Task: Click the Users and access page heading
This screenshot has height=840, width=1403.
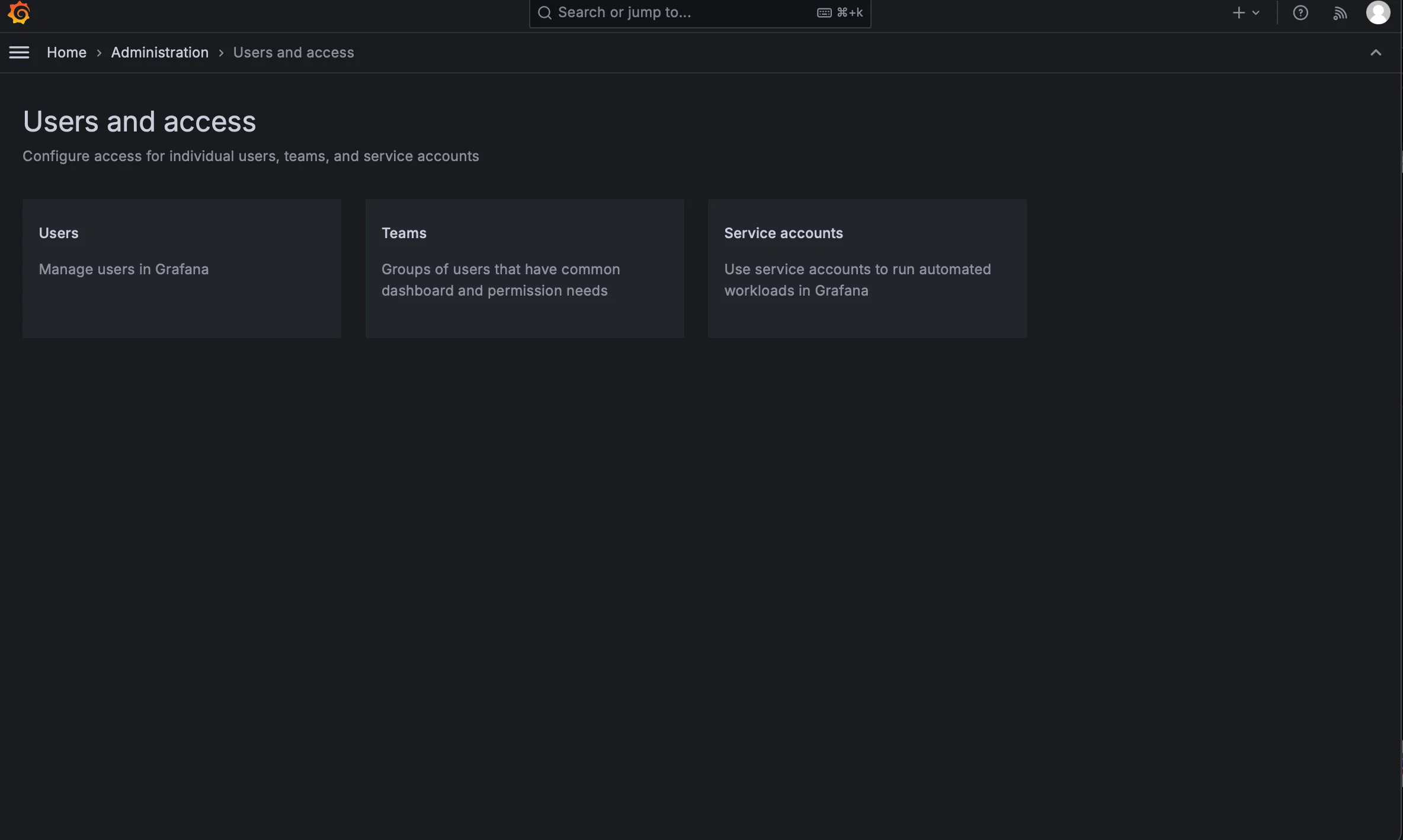Action: click(x=139, y=121)
